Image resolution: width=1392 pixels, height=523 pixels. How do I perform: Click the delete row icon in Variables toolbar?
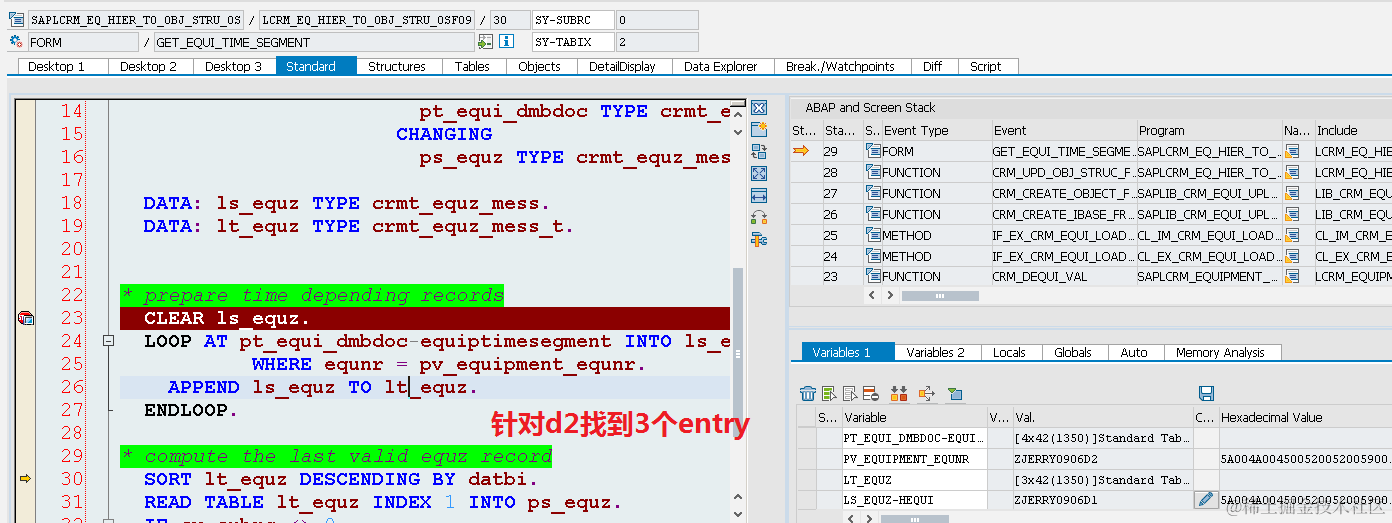pos(870,394)
